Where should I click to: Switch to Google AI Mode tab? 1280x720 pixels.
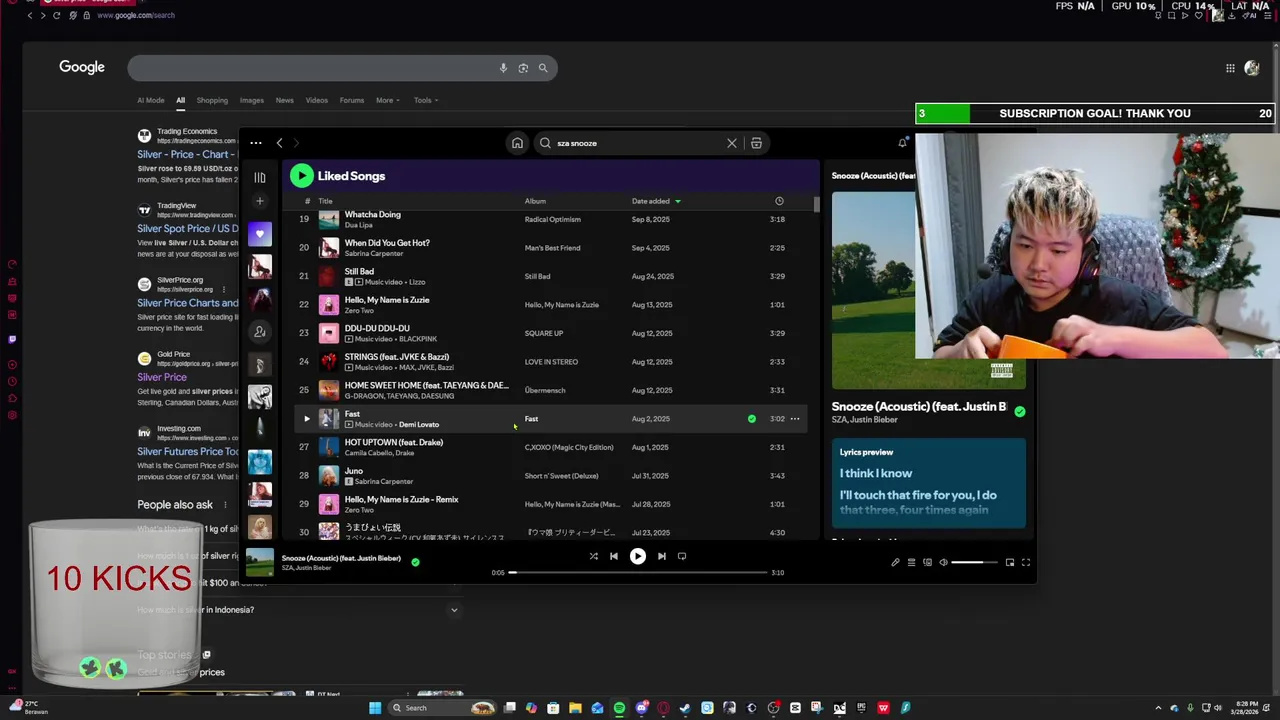pos(151,100)
